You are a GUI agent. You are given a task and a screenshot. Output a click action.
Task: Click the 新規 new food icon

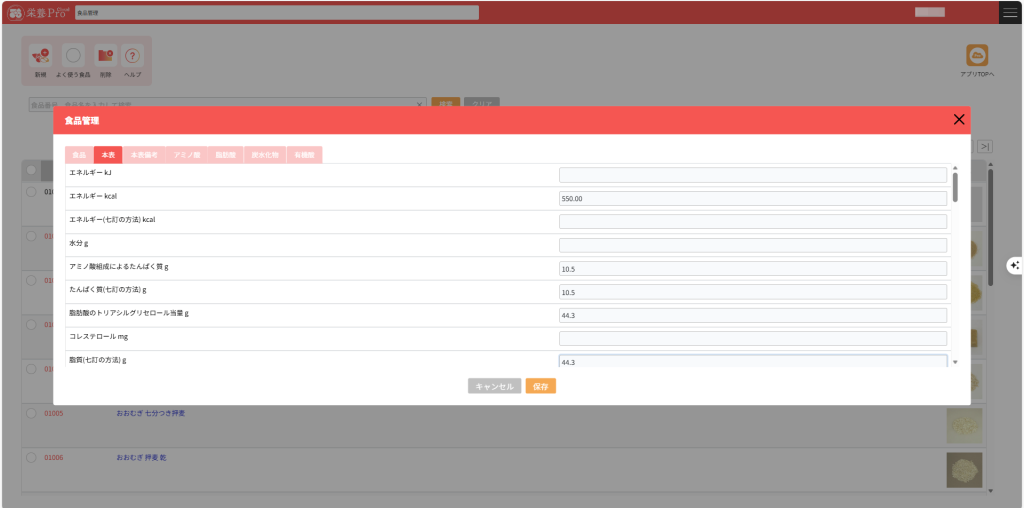coord(40,57)
